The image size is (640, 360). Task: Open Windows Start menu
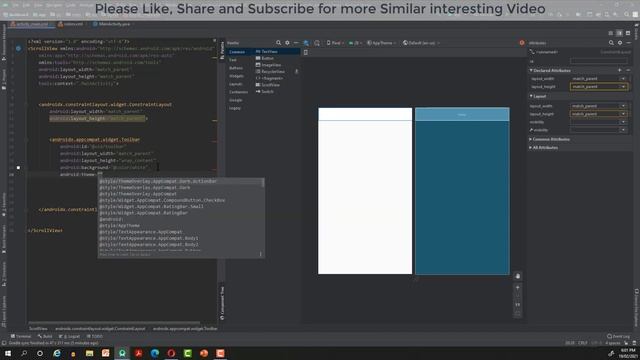pyautogui.click(x=8, y=353)
